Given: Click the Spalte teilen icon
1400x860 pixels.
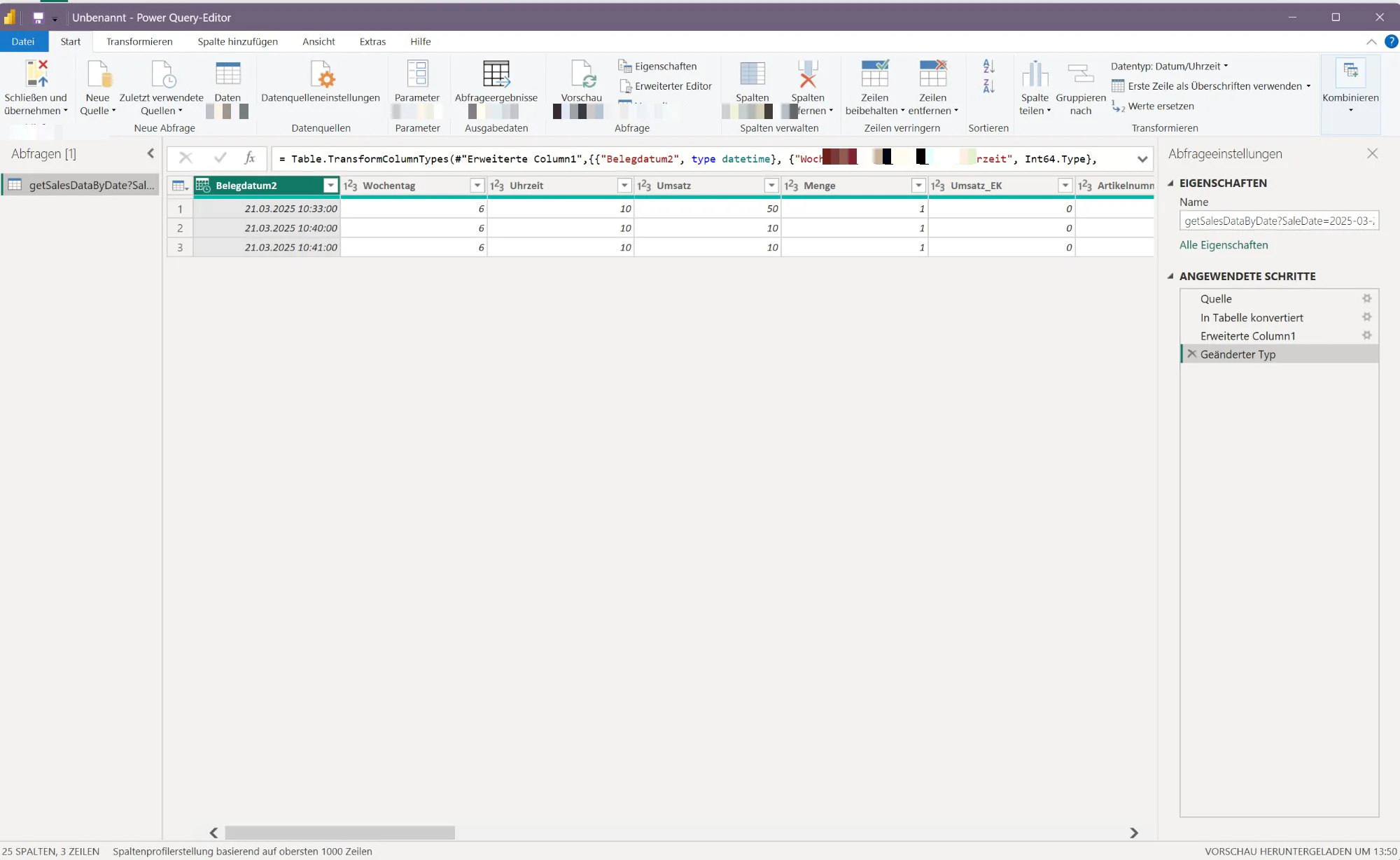Looking at the screenshot, I should pos(1035,74).
